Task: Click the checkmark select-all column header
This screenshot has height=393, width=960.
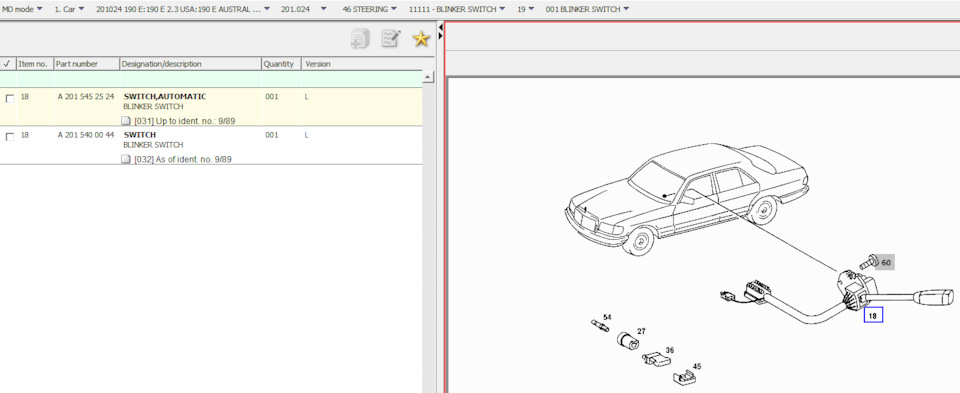Action: 7,64
